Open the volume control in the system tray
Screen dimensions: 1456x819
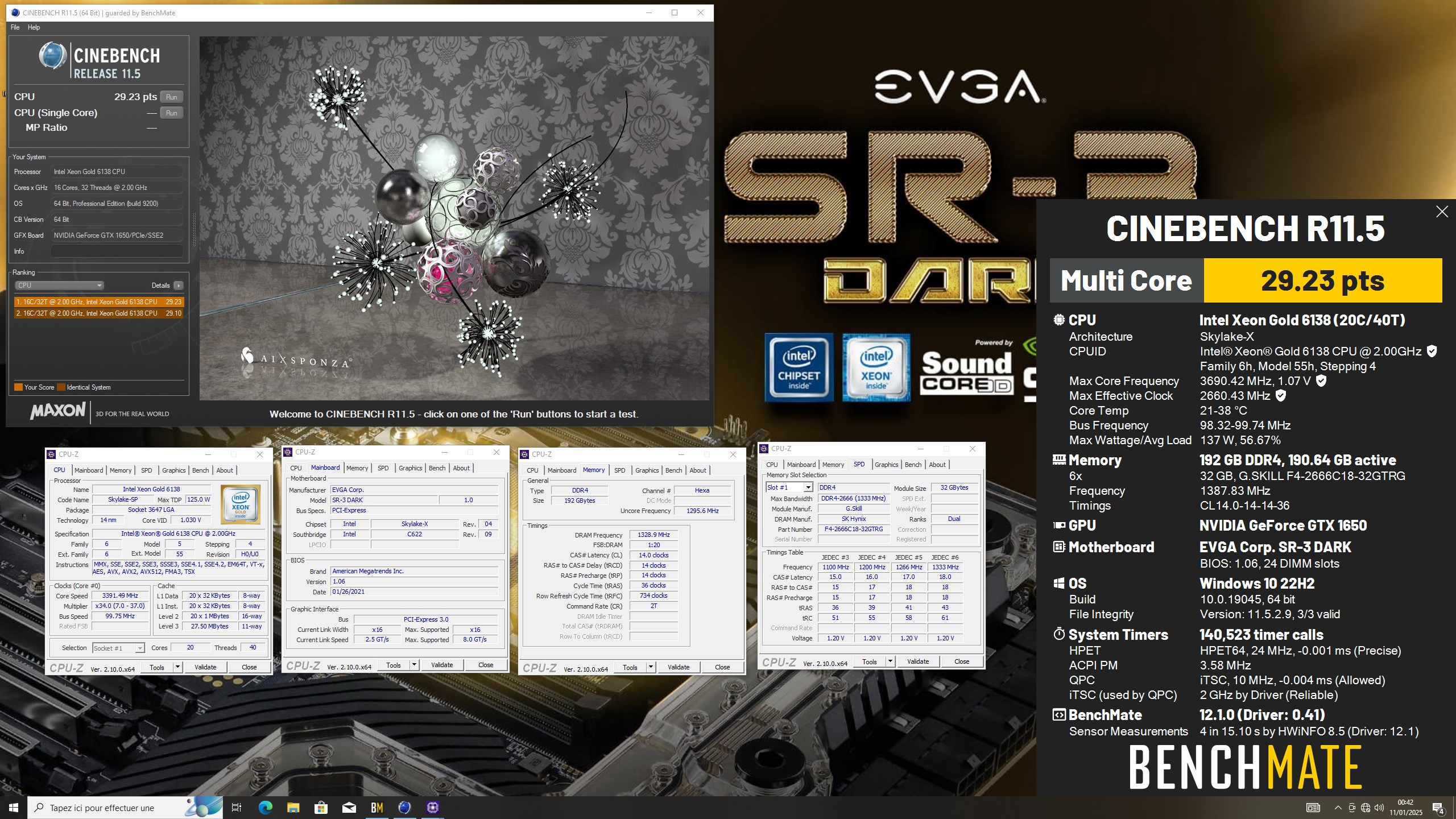pos(1379,808)
